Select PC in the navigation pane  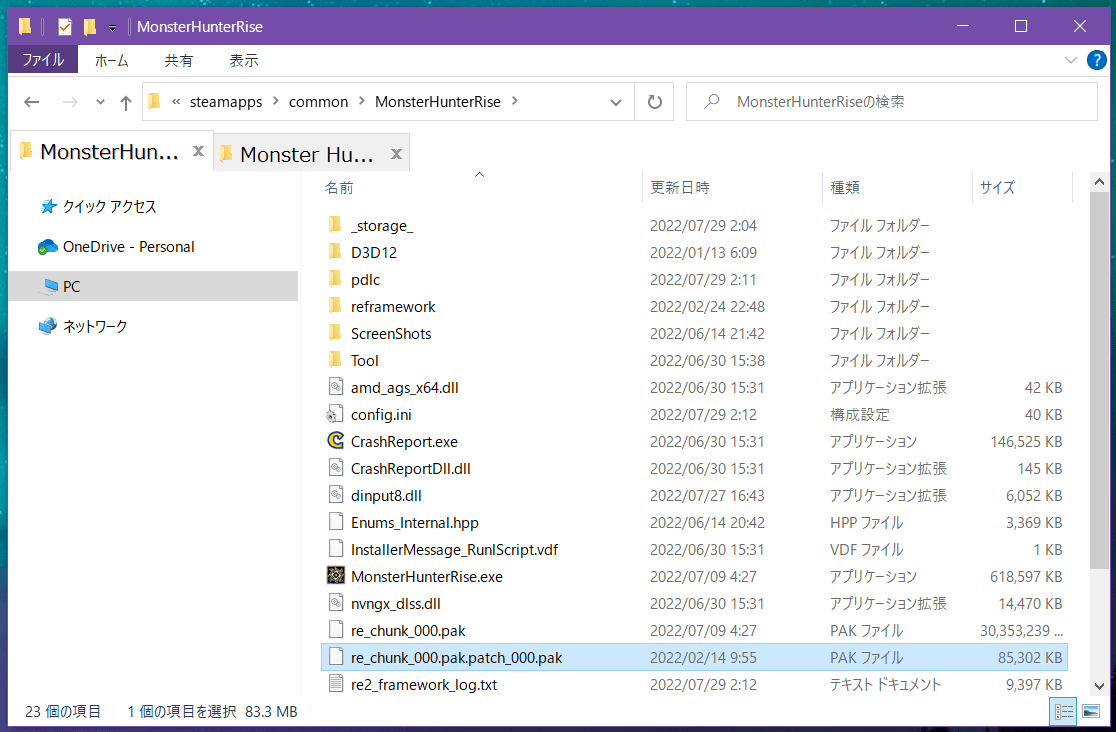[153, 286]
